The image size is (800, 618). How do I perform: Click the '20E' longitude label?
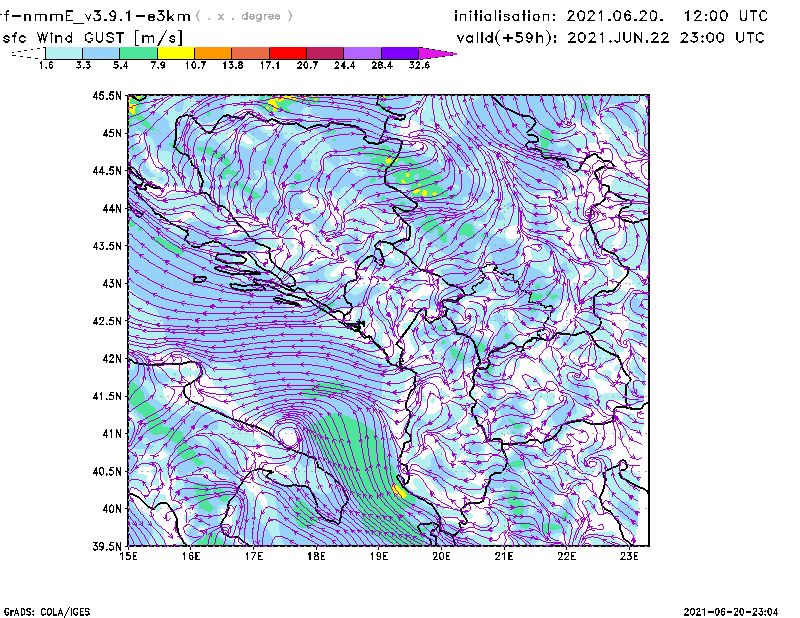point(441,556)
